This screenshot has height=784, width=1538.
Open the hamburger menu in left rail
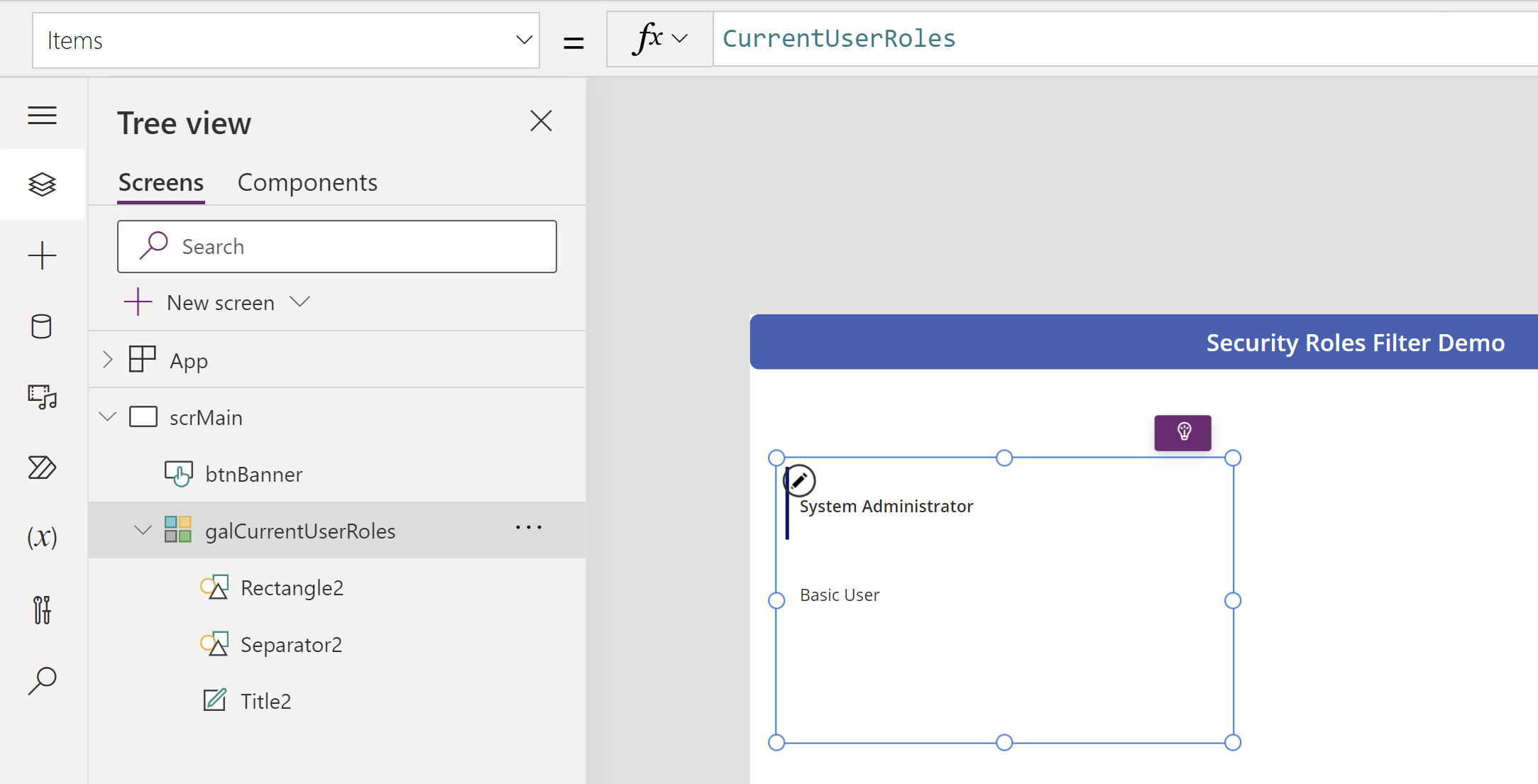coord(43,115)
